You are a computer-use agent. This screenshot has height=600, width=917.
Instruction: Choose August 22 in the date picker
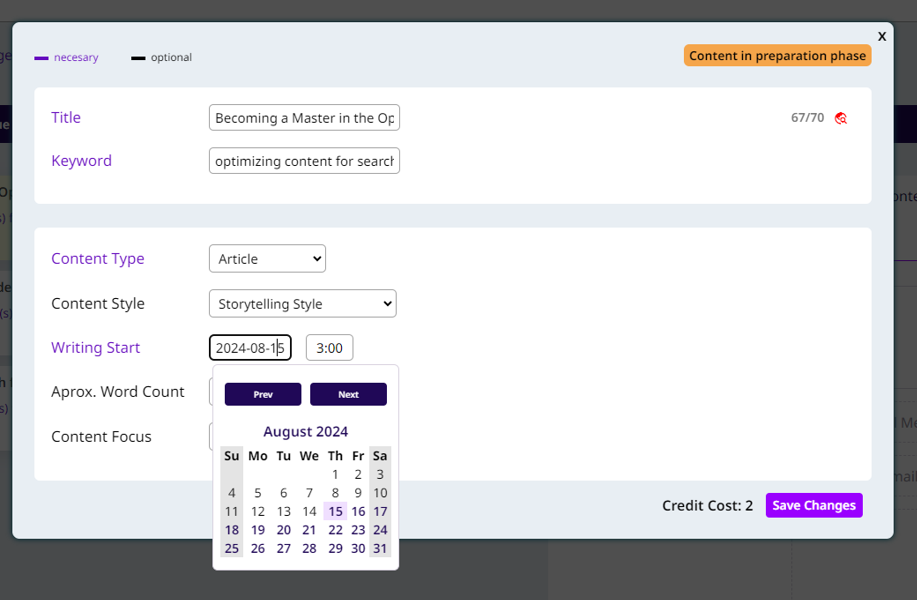click(335, 530)
